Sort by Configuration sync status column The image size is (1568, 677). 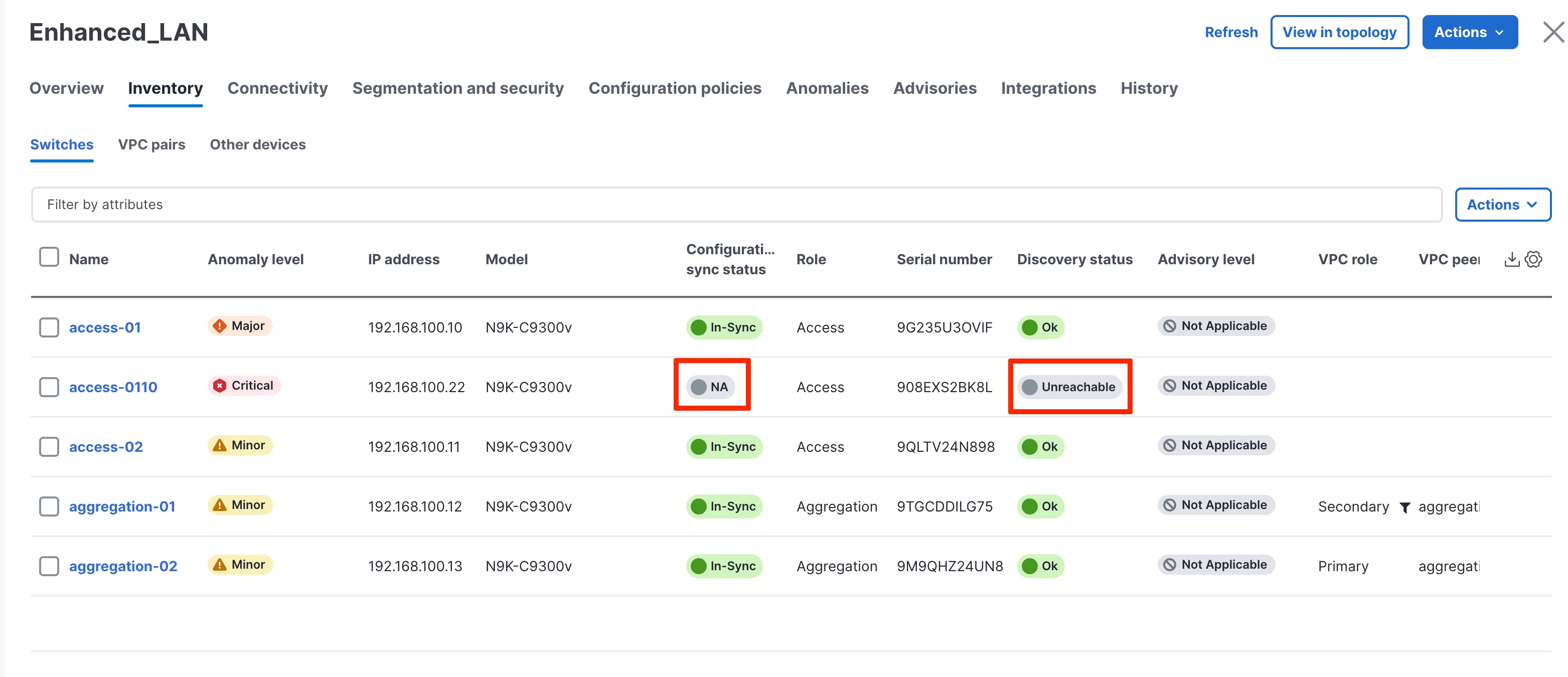point(729,259)
